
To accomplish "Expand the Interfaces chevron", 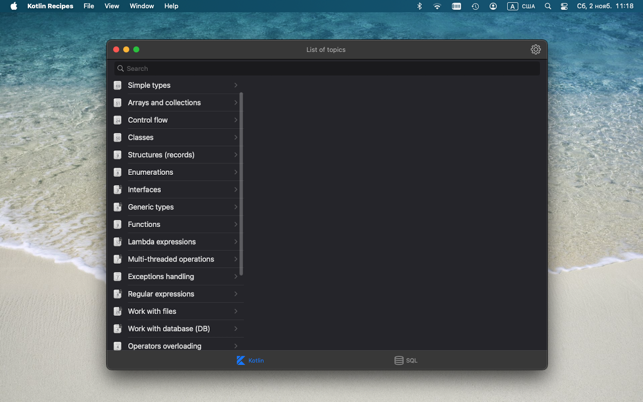I will [x=236, y=190].
